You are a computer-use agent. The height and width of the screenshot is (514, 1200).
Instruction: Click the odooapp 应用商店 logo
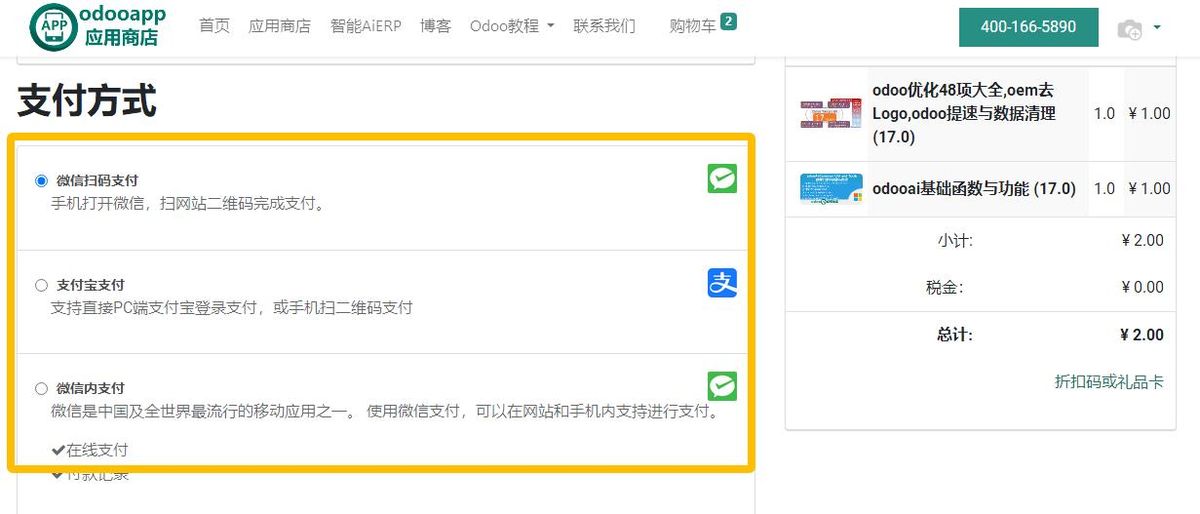click(x=98, y=27)
